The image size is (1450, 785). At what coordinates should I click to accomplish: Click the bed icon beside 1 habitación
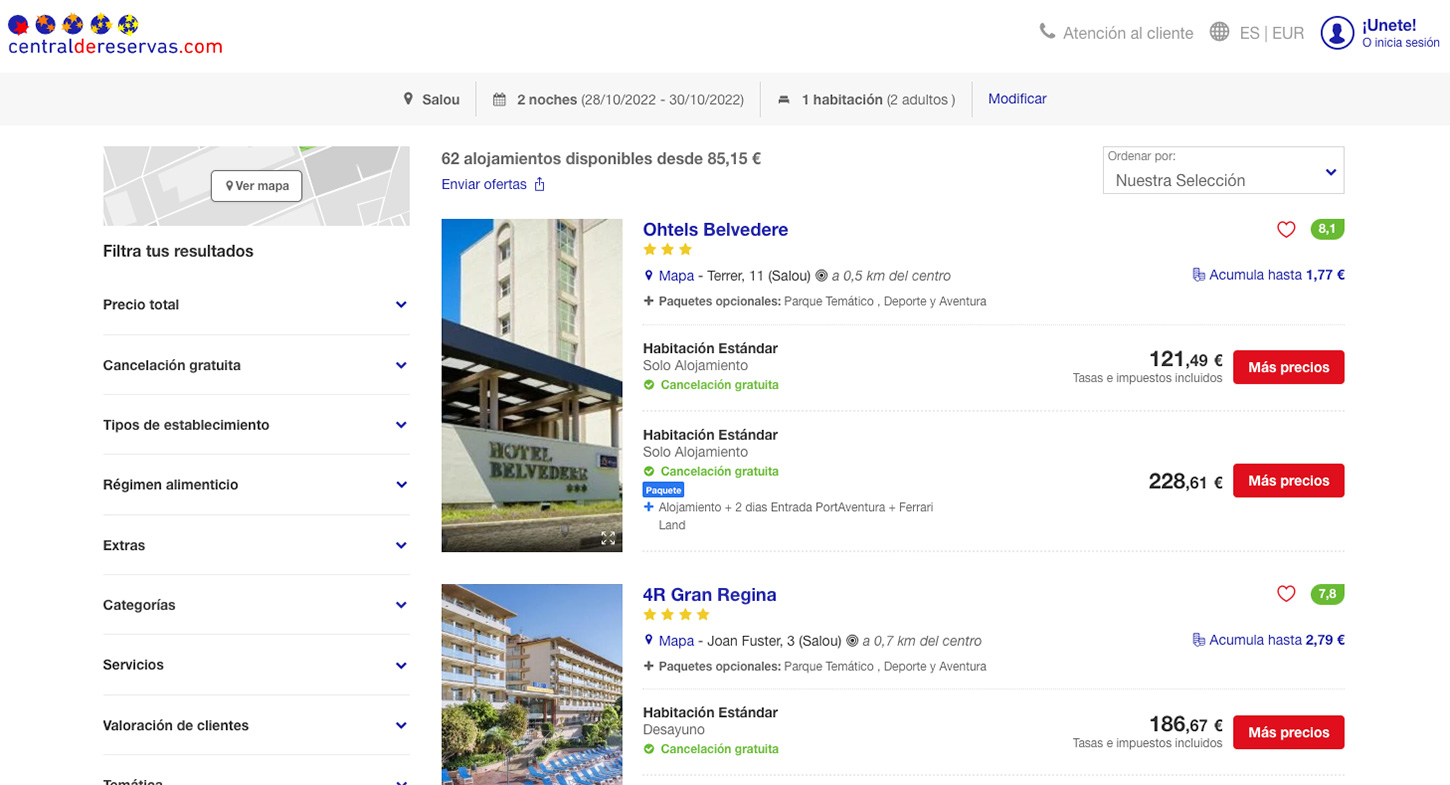point(784,100)
